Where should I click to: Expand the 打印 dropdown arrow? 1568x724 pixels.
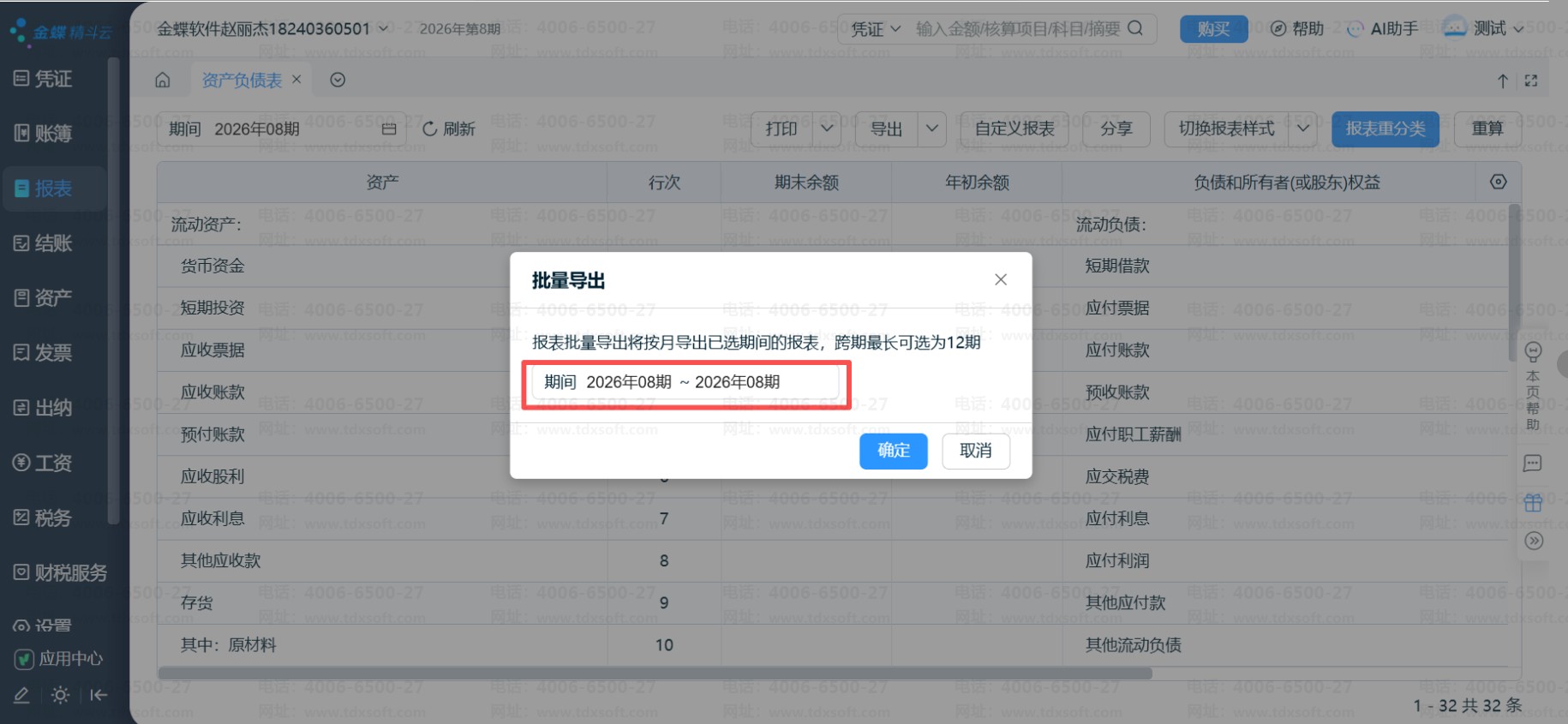[826, 129]
